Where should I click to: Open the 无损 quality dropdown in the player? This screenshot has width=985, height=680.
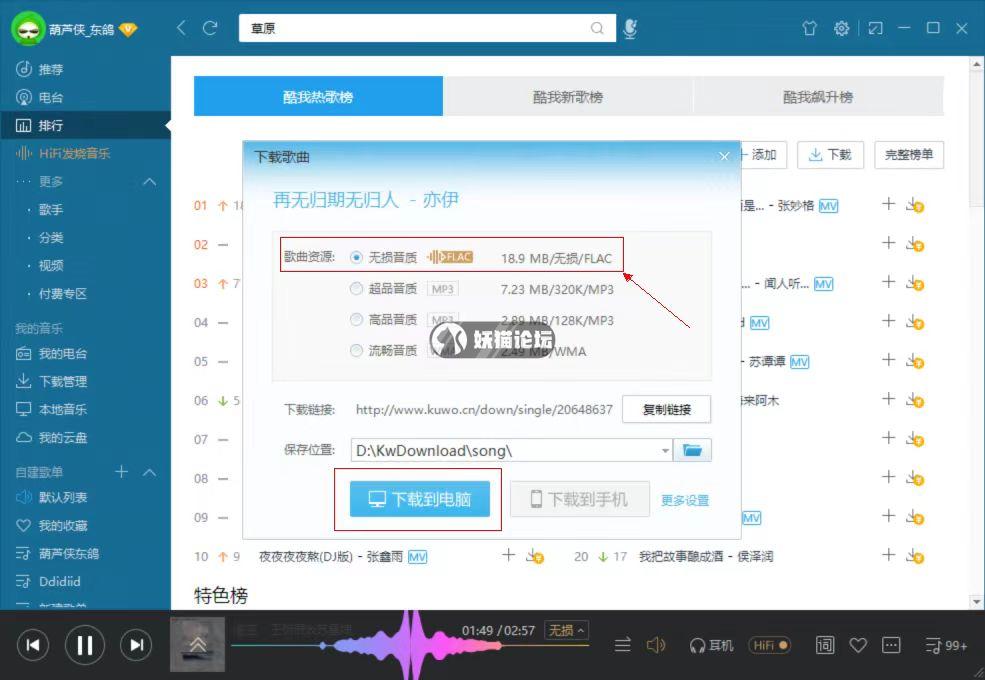567,630
